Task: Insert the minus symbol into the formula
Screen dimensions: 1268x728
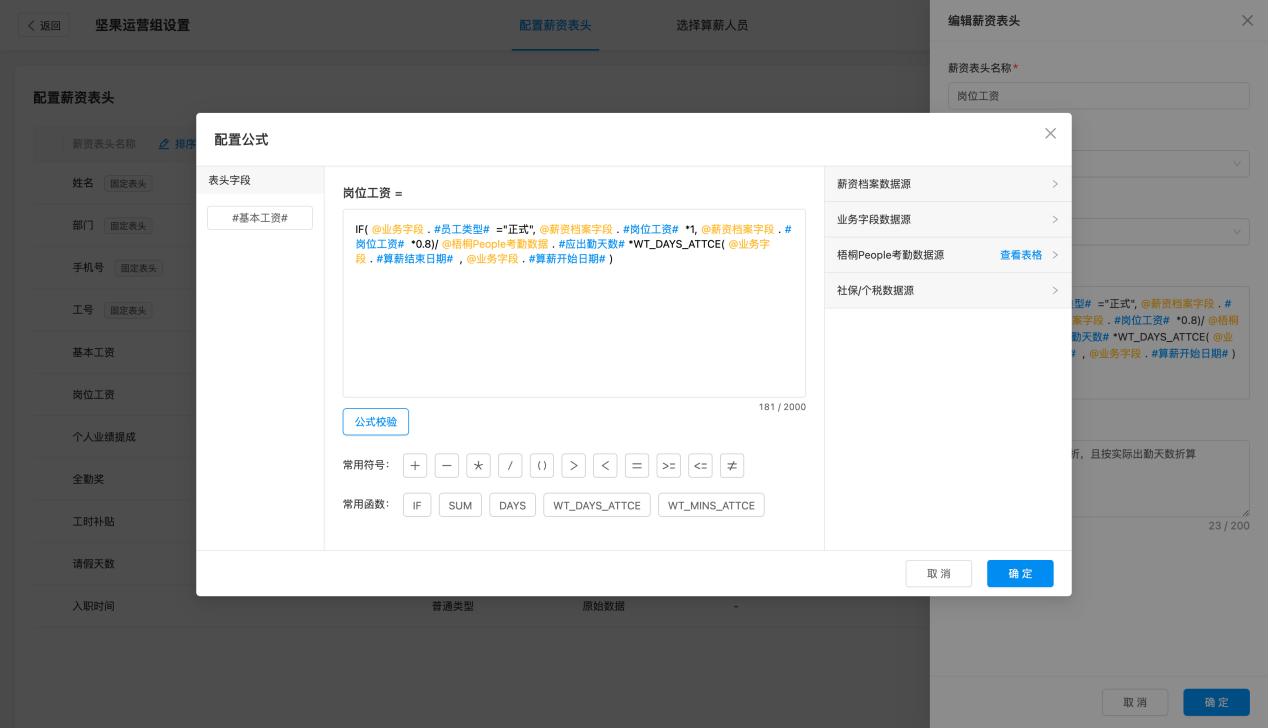Action: (447, 466)
